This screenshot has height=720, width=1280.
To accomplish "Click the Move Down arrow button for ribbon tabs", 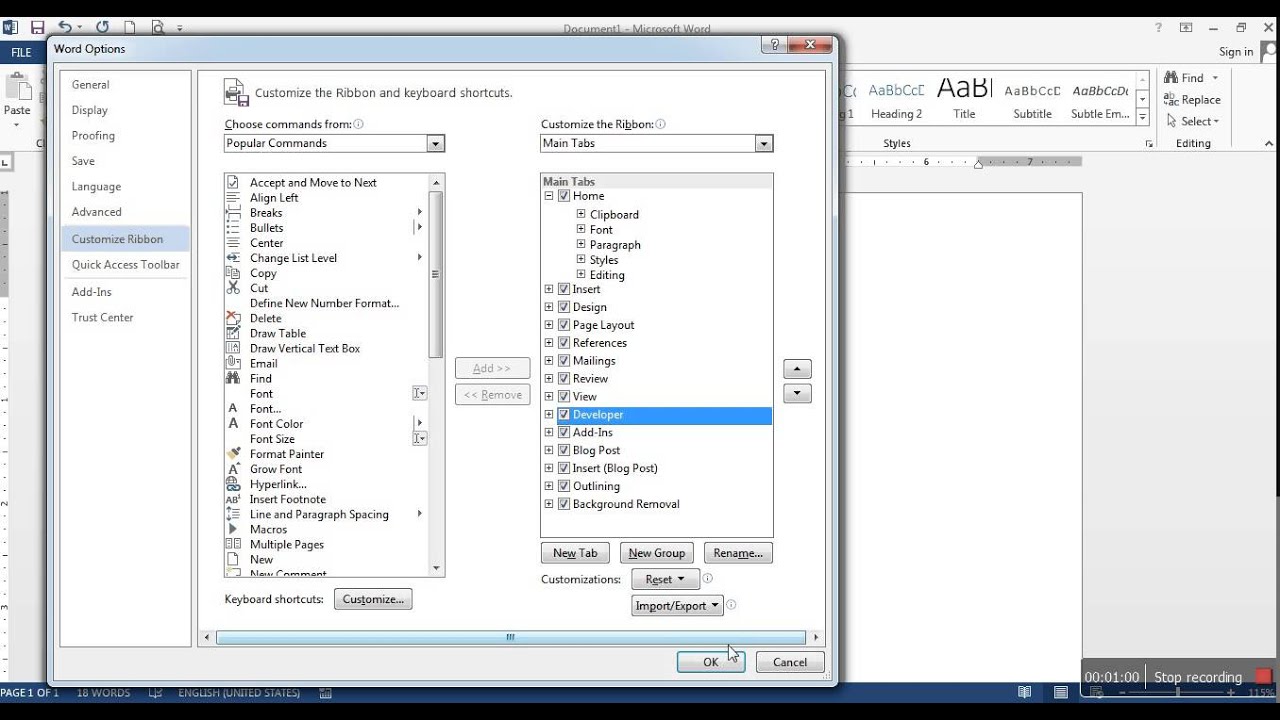I will 797,393.
